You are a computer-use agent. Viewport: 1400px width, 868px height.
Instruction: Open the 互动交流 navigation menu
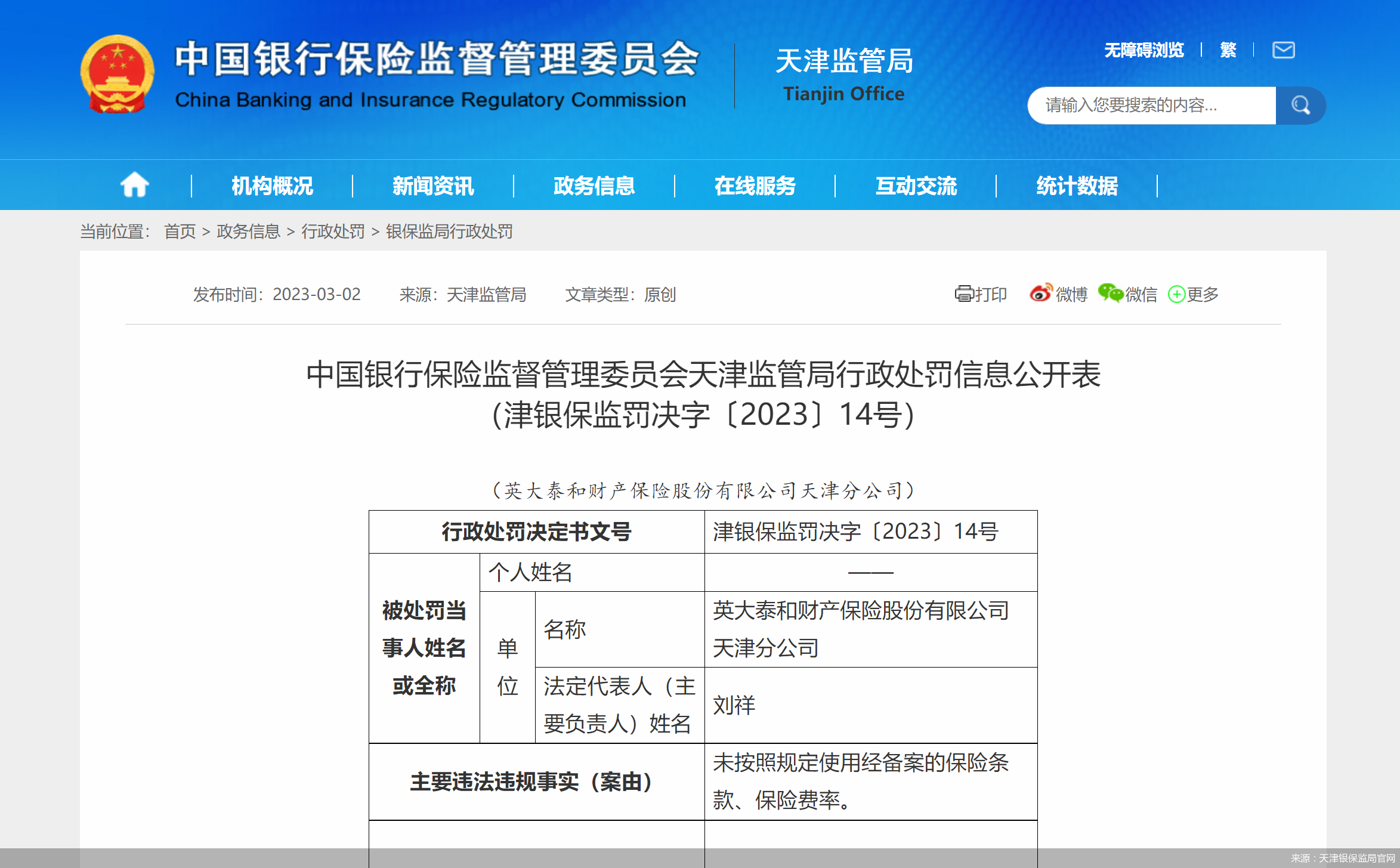click(917, 186)
